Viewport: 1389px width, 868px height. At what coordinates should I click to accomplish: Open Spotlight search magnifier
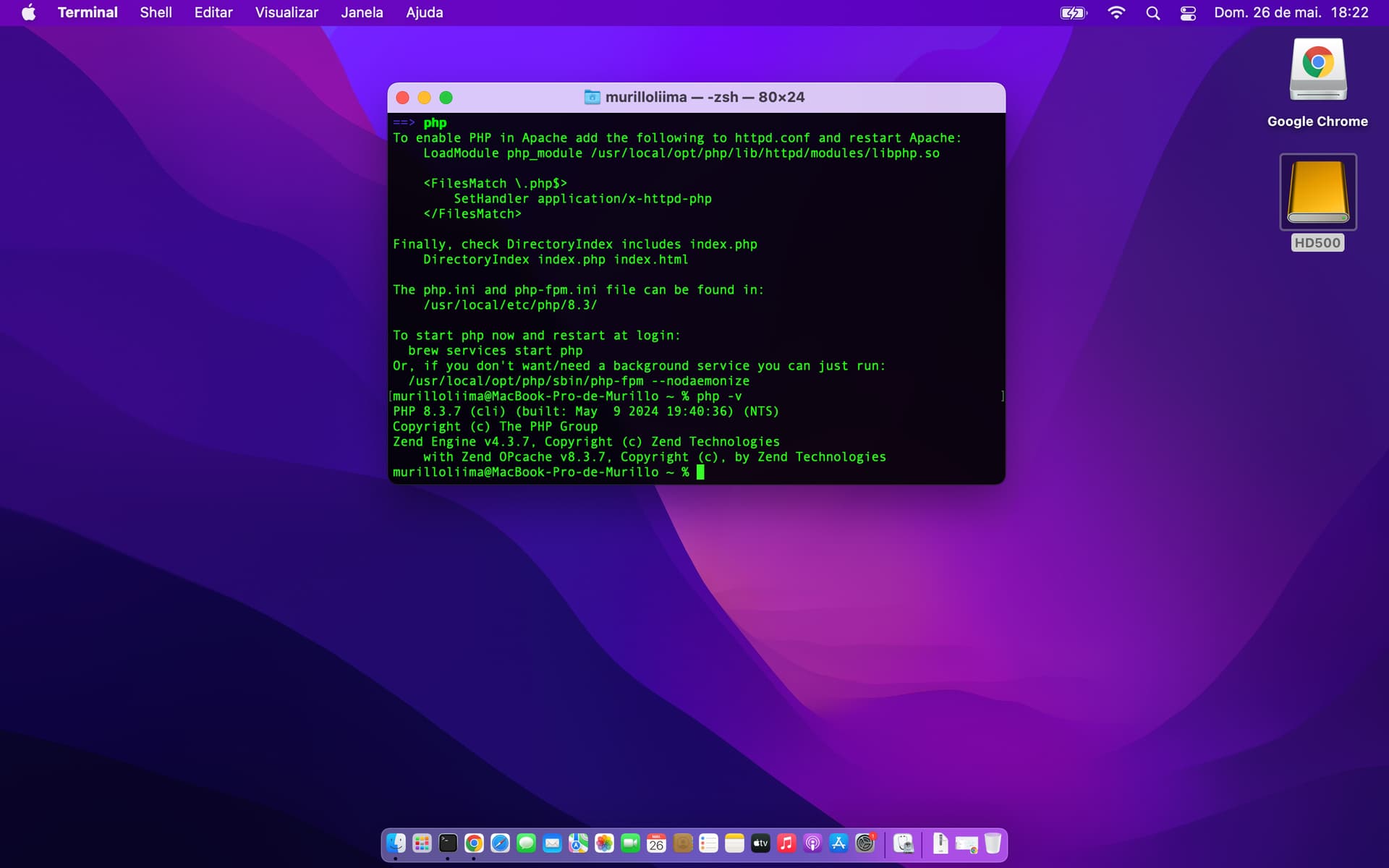click(1153, 13)
